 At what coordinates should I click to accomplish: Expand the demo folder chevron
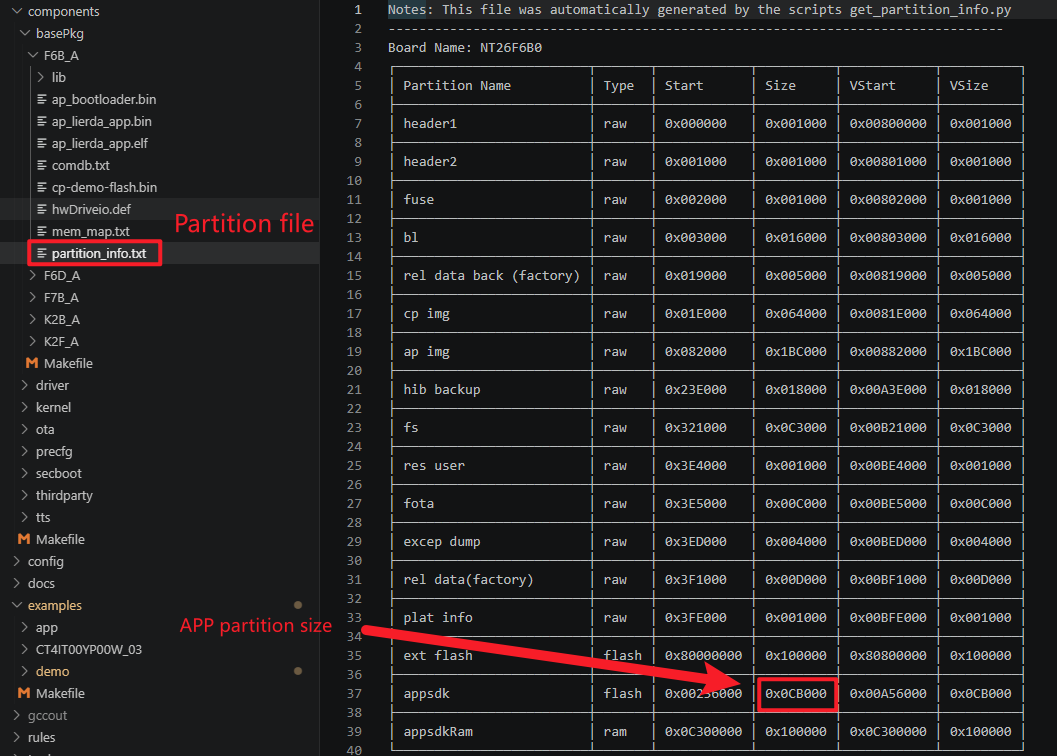[25, 671]
